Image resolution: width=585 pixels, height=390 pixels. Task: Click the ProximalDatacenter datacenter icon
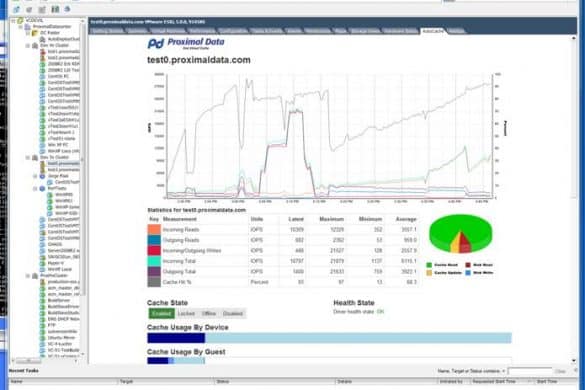point(28,27)
